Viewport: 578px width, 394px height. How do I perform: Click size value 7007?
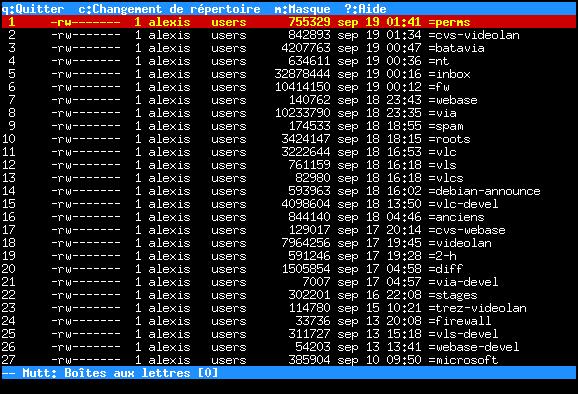point(316,282)
